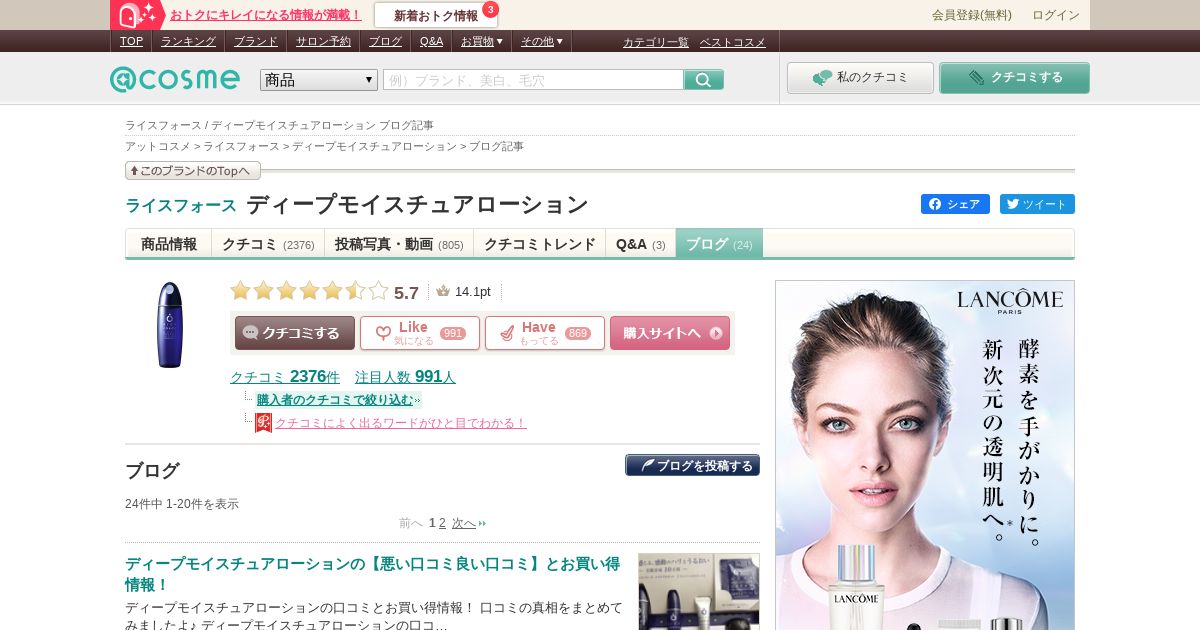This screenshot has width=1200, height=630.
Task: Click green クチコミする header button
Action: (1014, 78)
